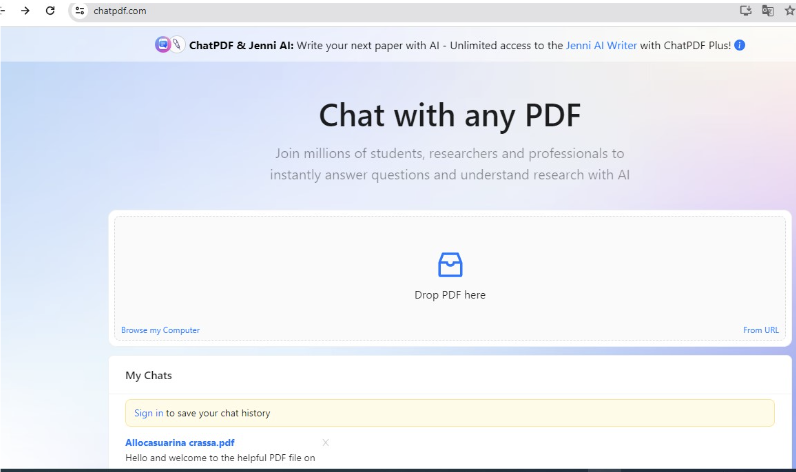Click the Drop PDF here area

pos(450,295)
